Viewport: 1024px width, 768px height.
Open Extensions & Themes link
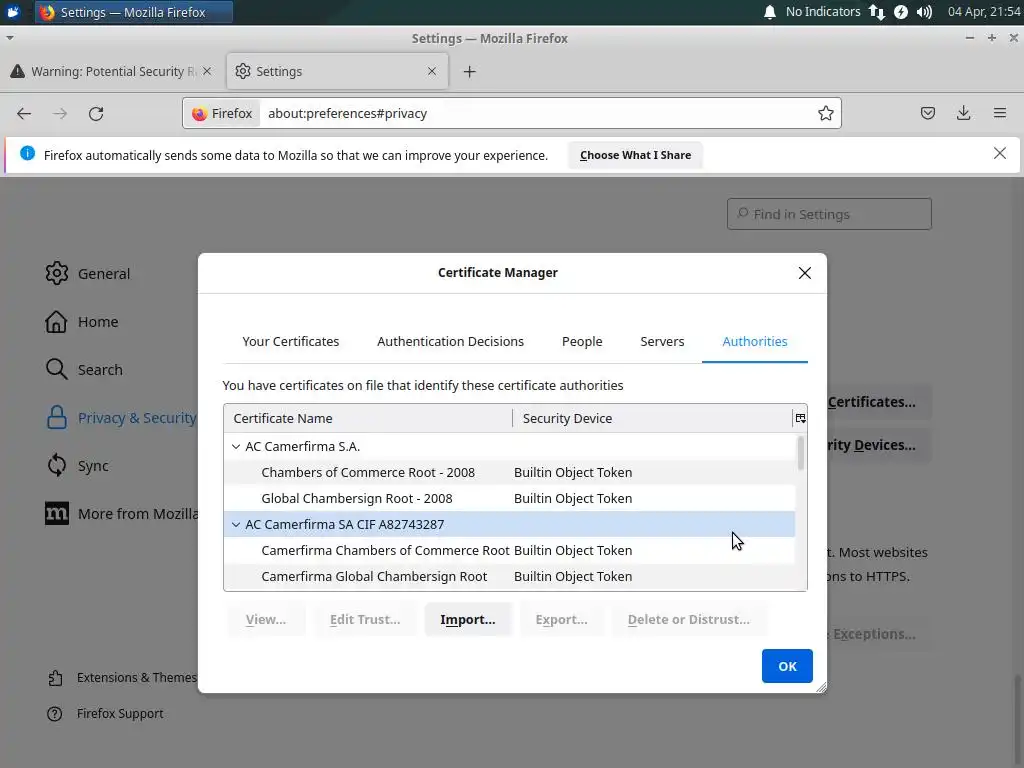pos(122,678)
